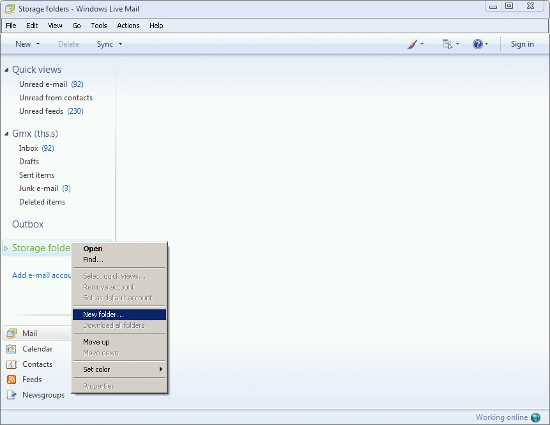Click the Menus toolbar icon

(x=447, y=44)
